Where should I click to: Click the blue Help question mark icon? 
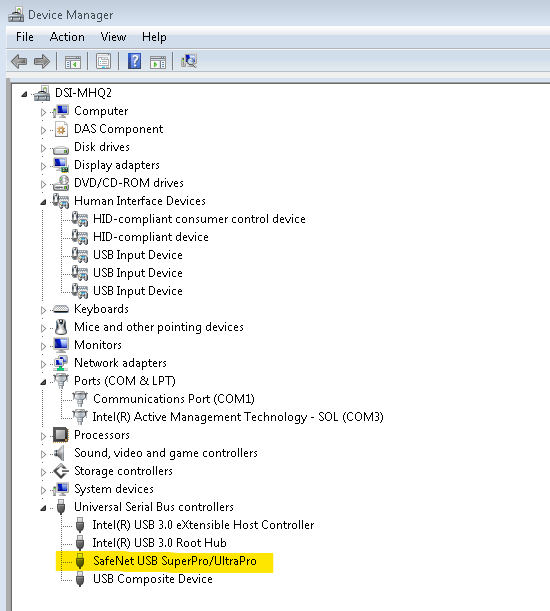134,62
